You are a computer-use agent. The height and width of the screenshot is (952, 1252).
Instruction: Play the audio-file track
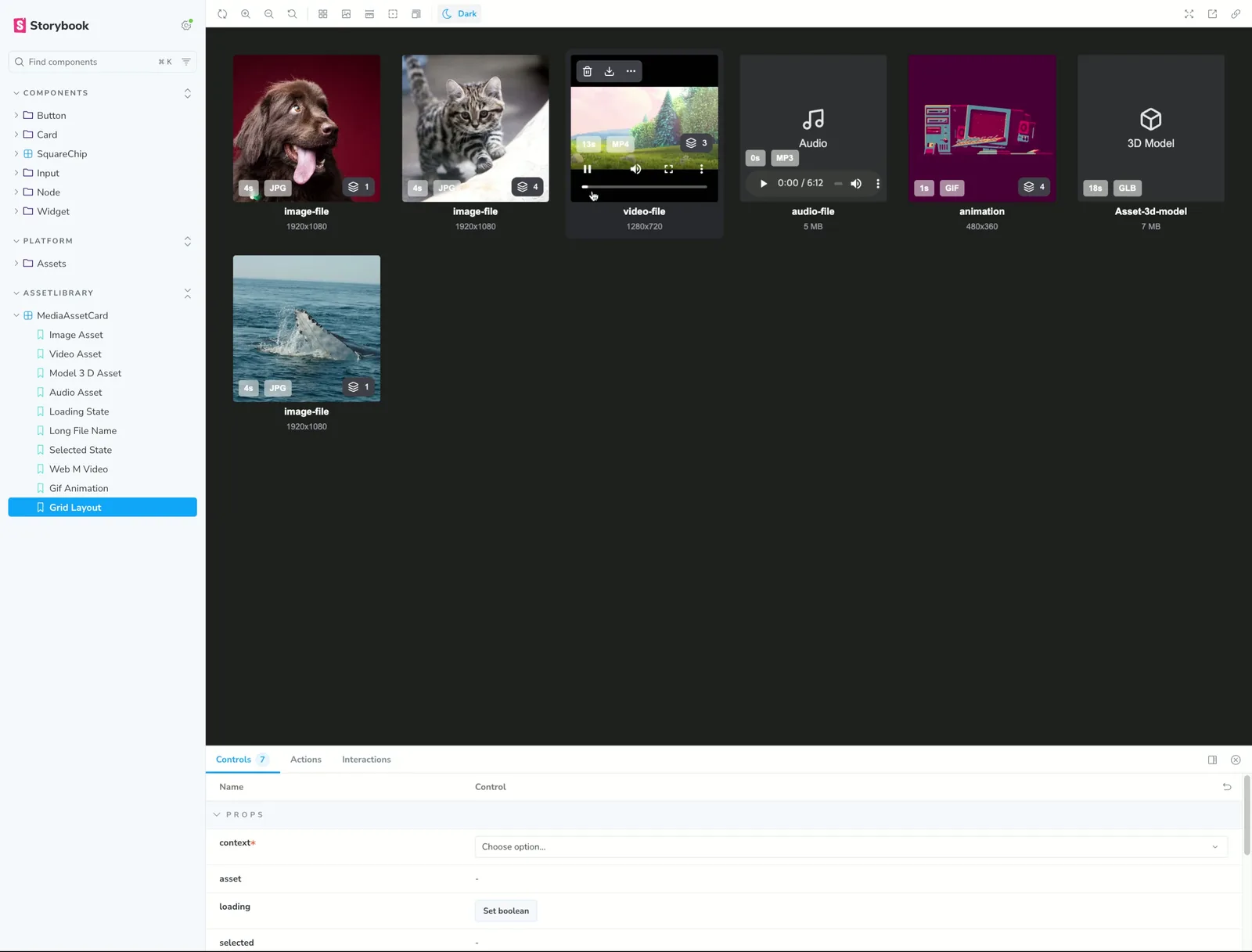pyautogui.click(x=764, y=184)
